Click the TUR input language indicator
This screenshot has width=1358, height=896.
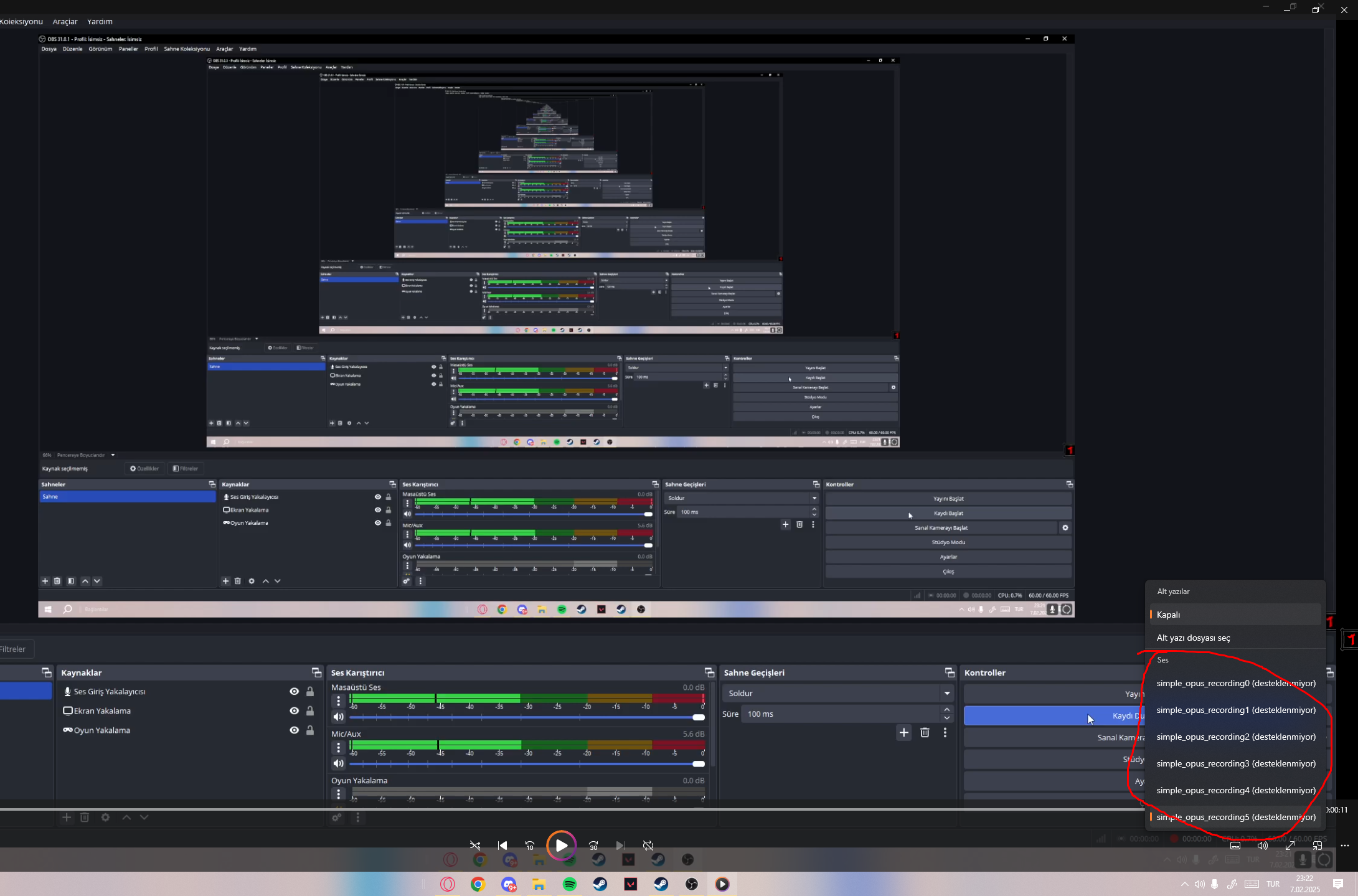tap(1273, 884)
